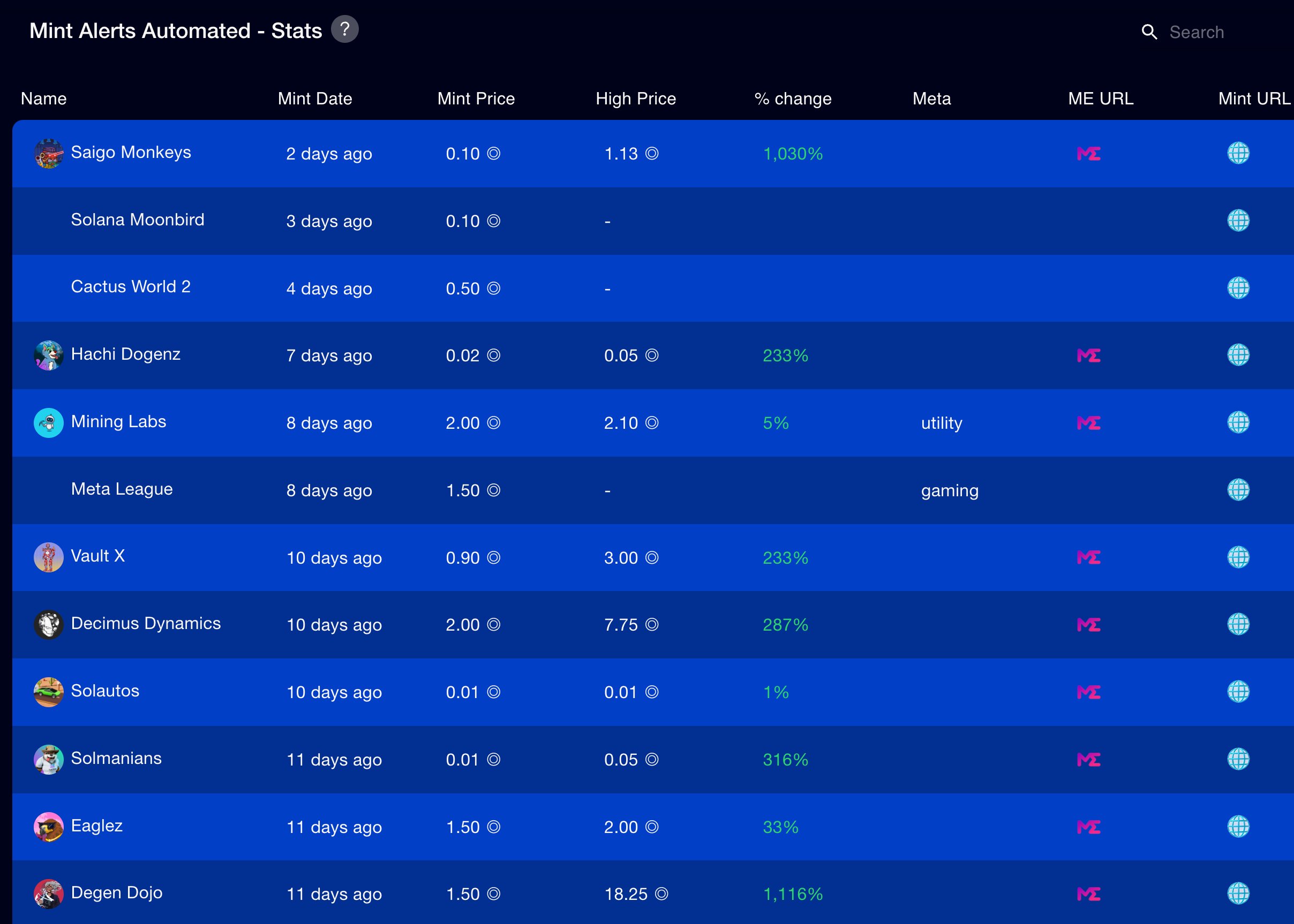Sort by the High Price column header
This screenshot has height=924, width=1294.
[x=635, y=99]
